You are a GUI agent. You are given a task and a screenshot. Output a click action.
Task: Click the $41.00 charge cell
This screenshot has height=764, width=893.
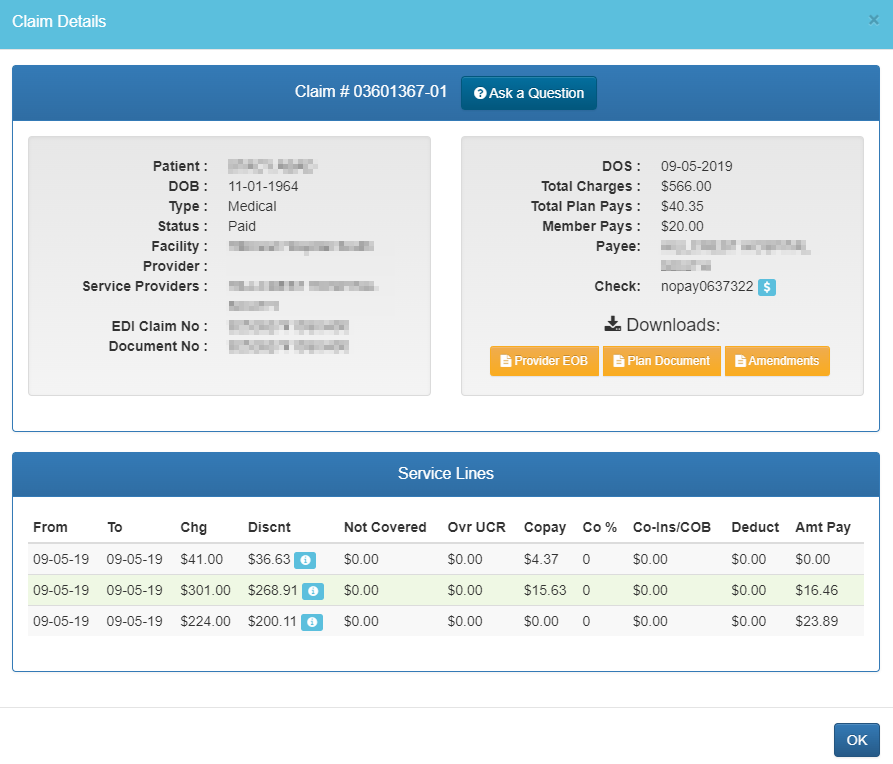click(x=202, y=559)
